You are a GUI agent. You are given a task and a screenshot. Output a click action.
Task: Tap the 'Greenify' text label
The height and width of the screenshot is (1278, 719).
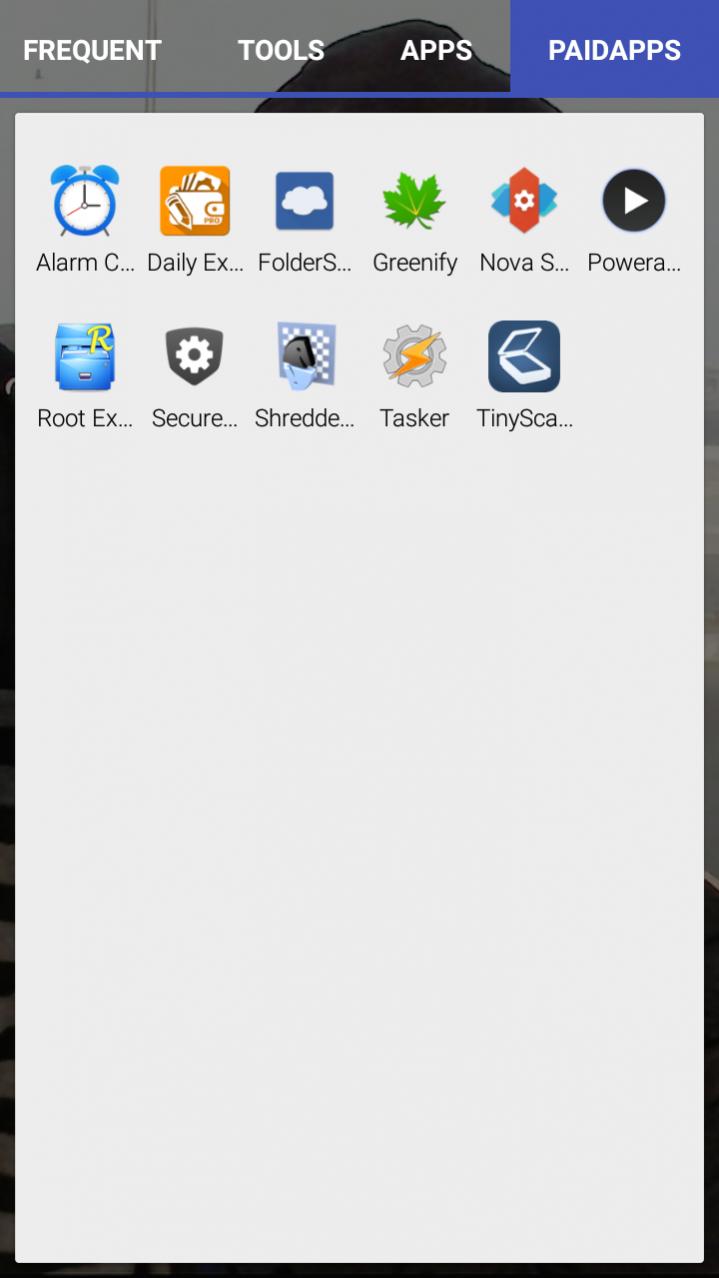pos(414,263)
